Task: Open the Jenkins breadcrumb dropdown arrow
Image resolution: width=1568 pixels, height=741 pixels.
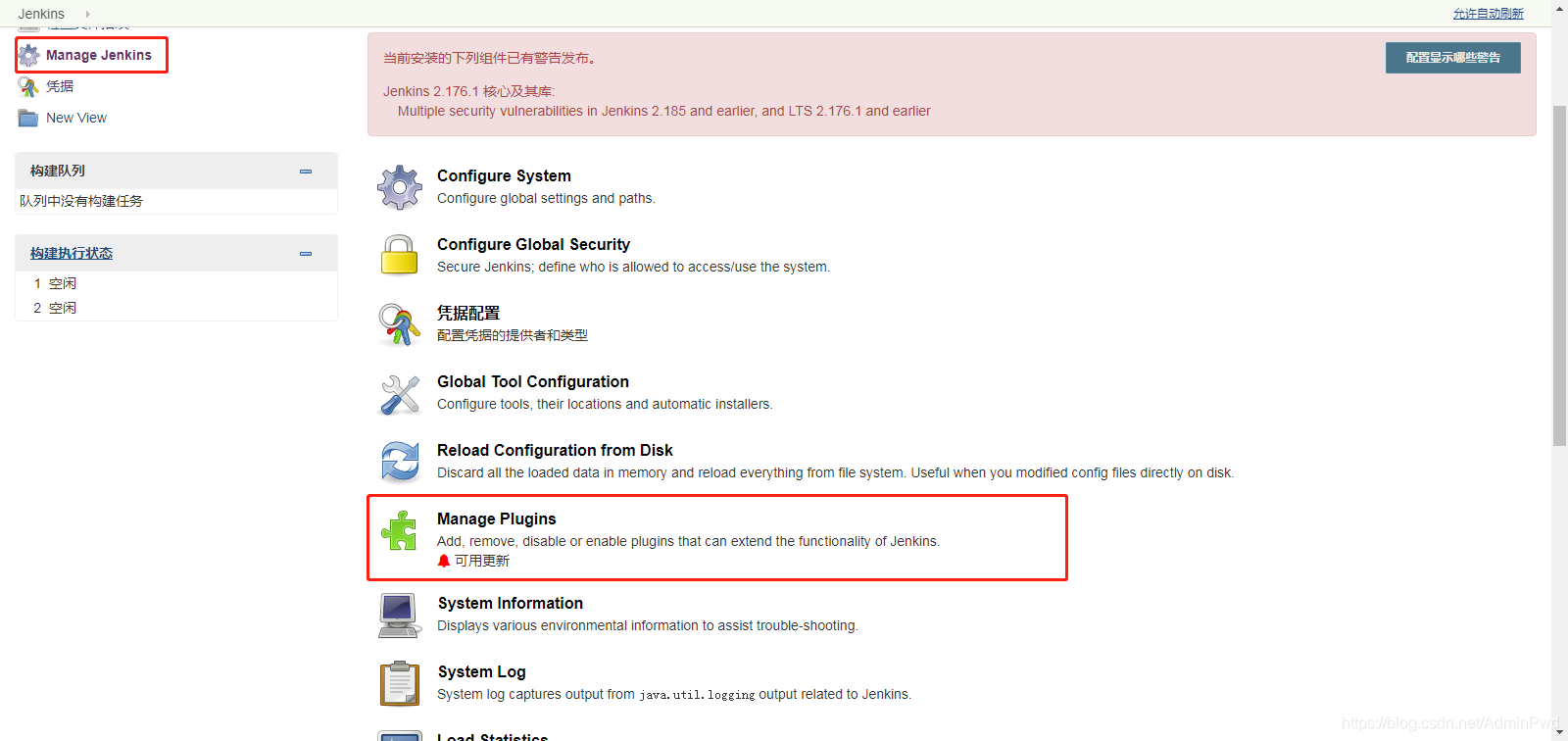Action: (x=87, y=14)
